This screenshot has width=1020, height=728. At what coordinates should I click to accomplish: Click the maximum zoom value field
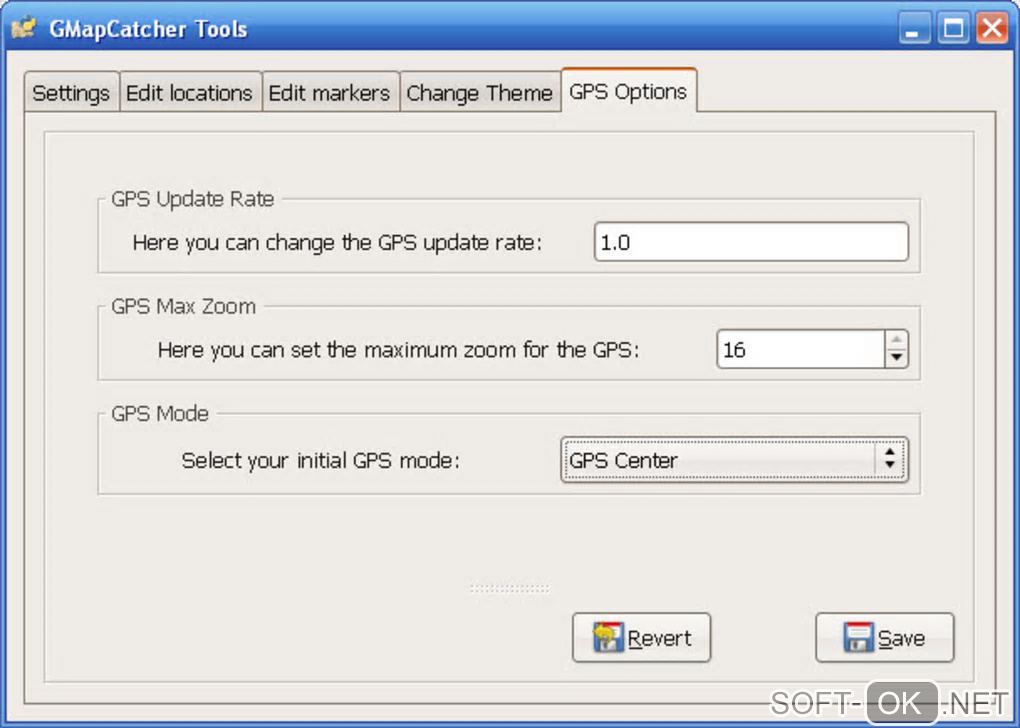(x=800, y=350)
